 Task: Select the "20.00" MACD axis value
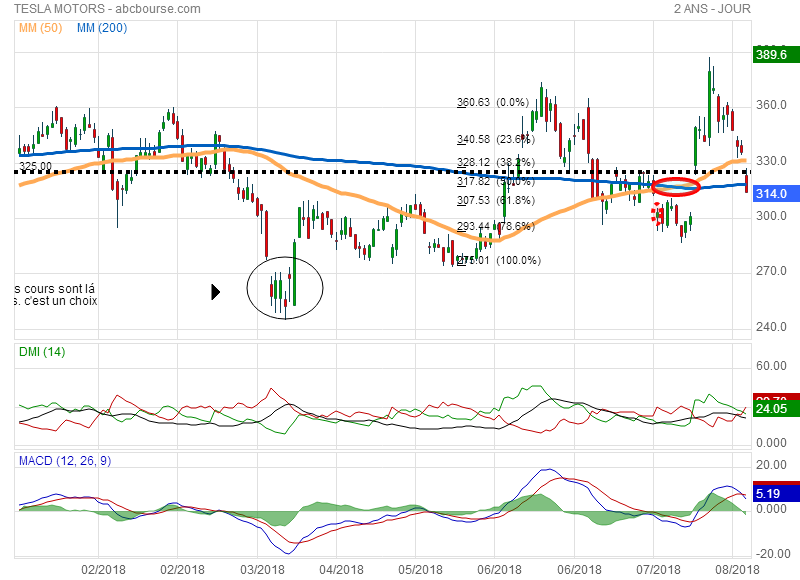pos(771,465)
